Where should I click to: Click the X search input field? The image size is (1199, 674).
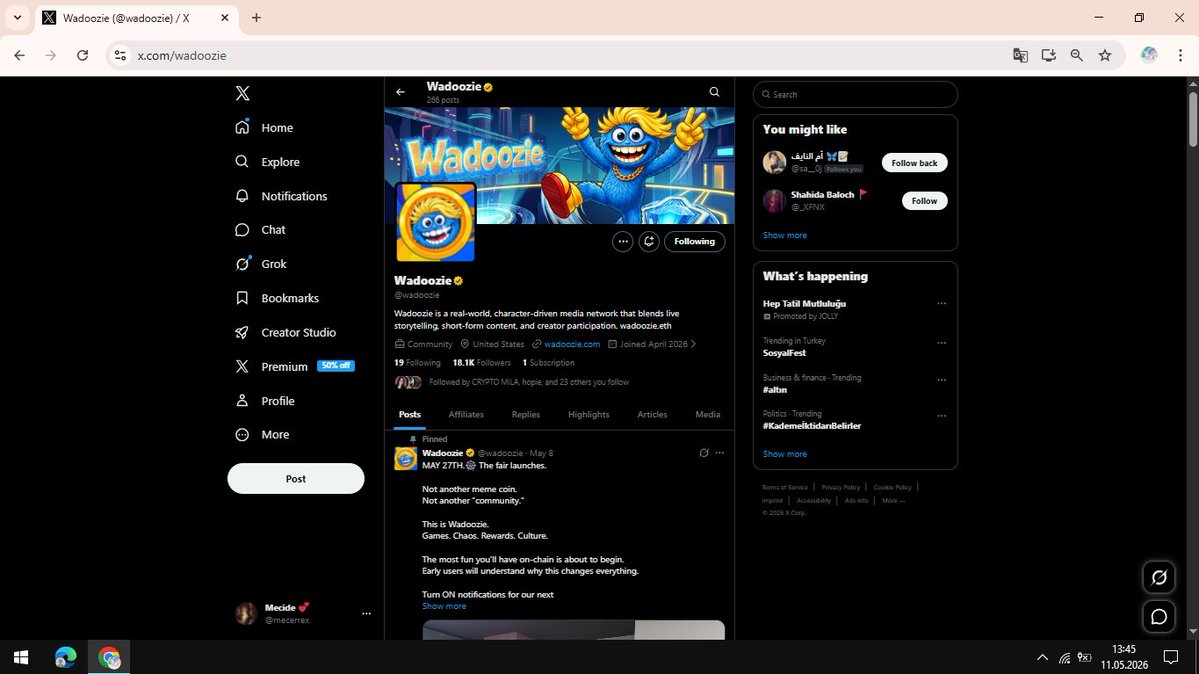(x=855, y=94)
